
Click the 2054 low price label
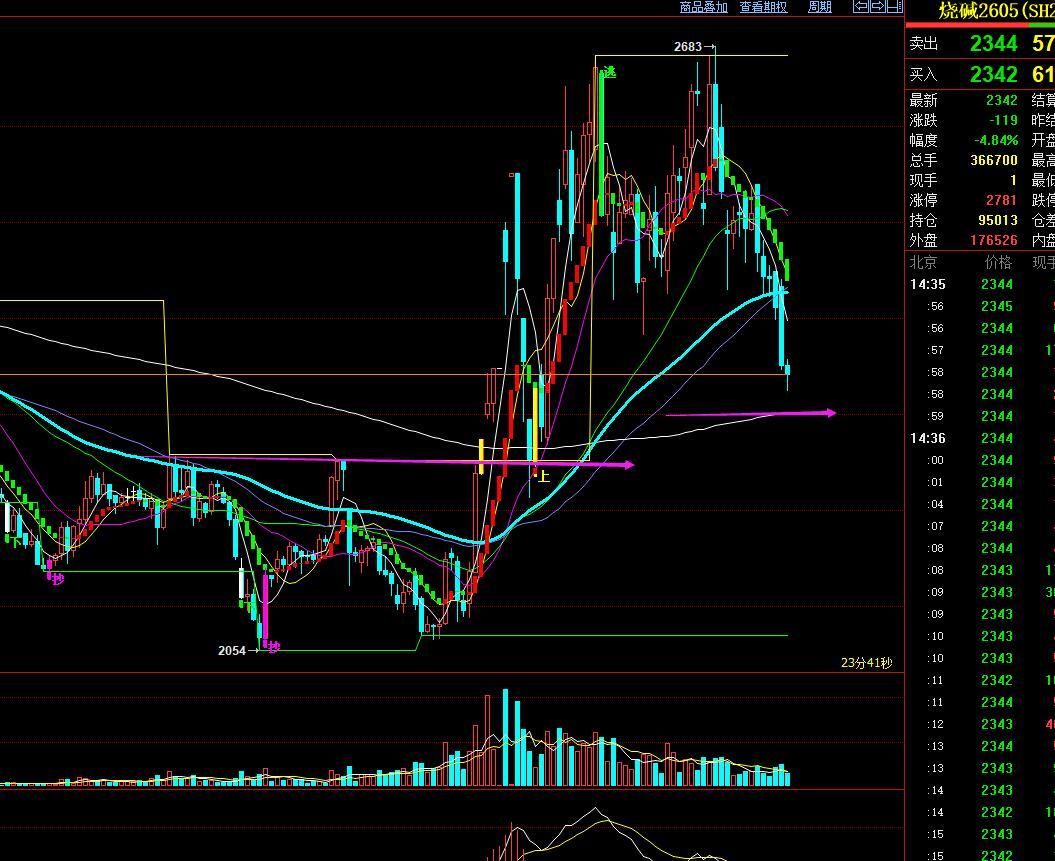tap(232, 650)
